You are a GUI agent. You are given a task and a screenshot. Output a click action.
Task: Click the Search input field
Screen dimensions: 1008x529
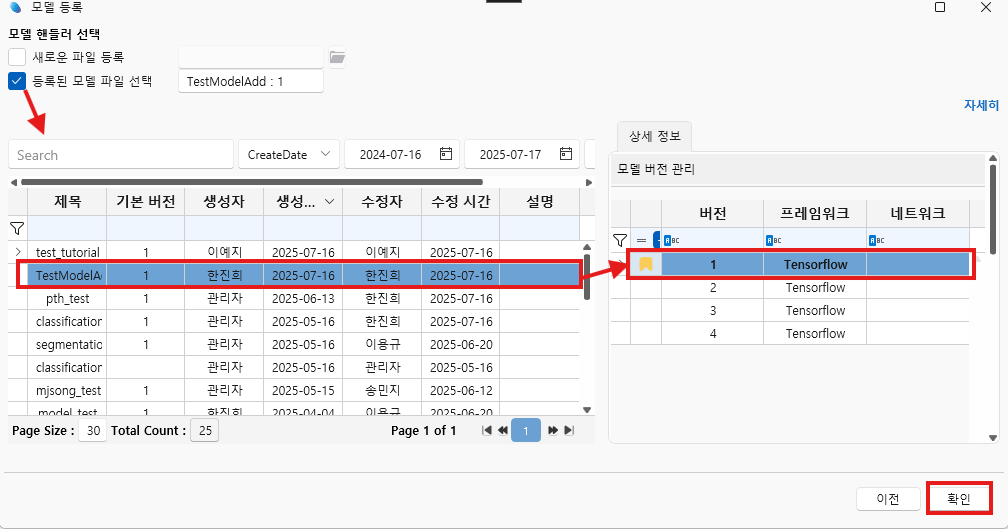pos(120,155)
